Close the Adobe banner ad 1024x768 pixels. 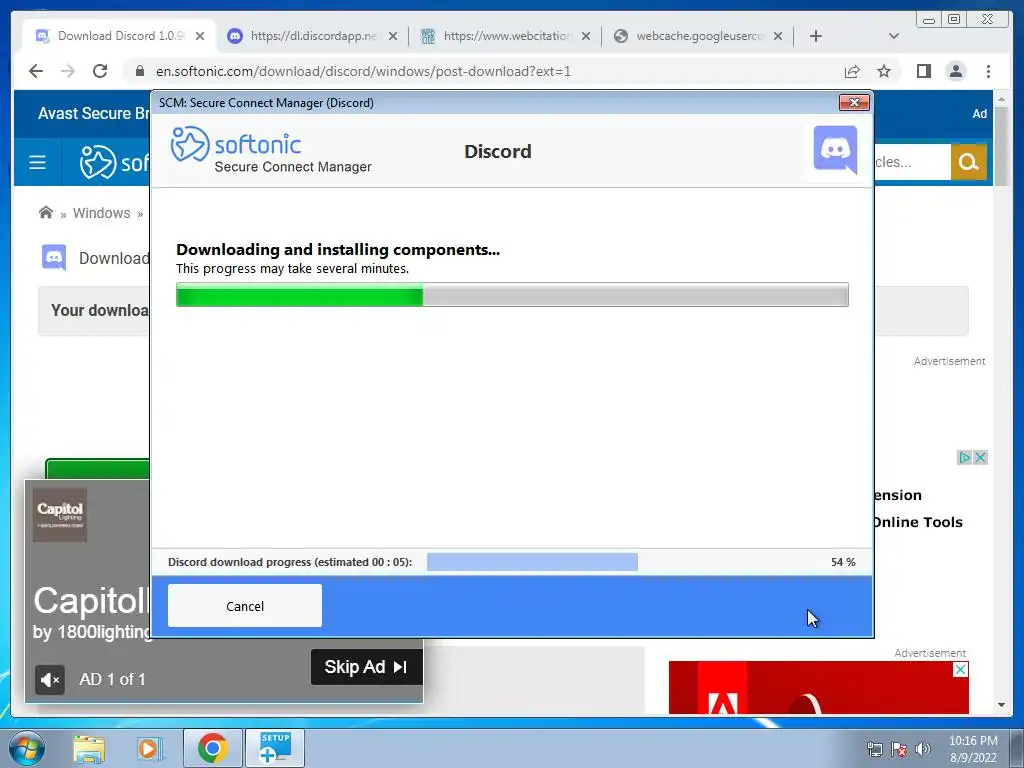[960, 669]
